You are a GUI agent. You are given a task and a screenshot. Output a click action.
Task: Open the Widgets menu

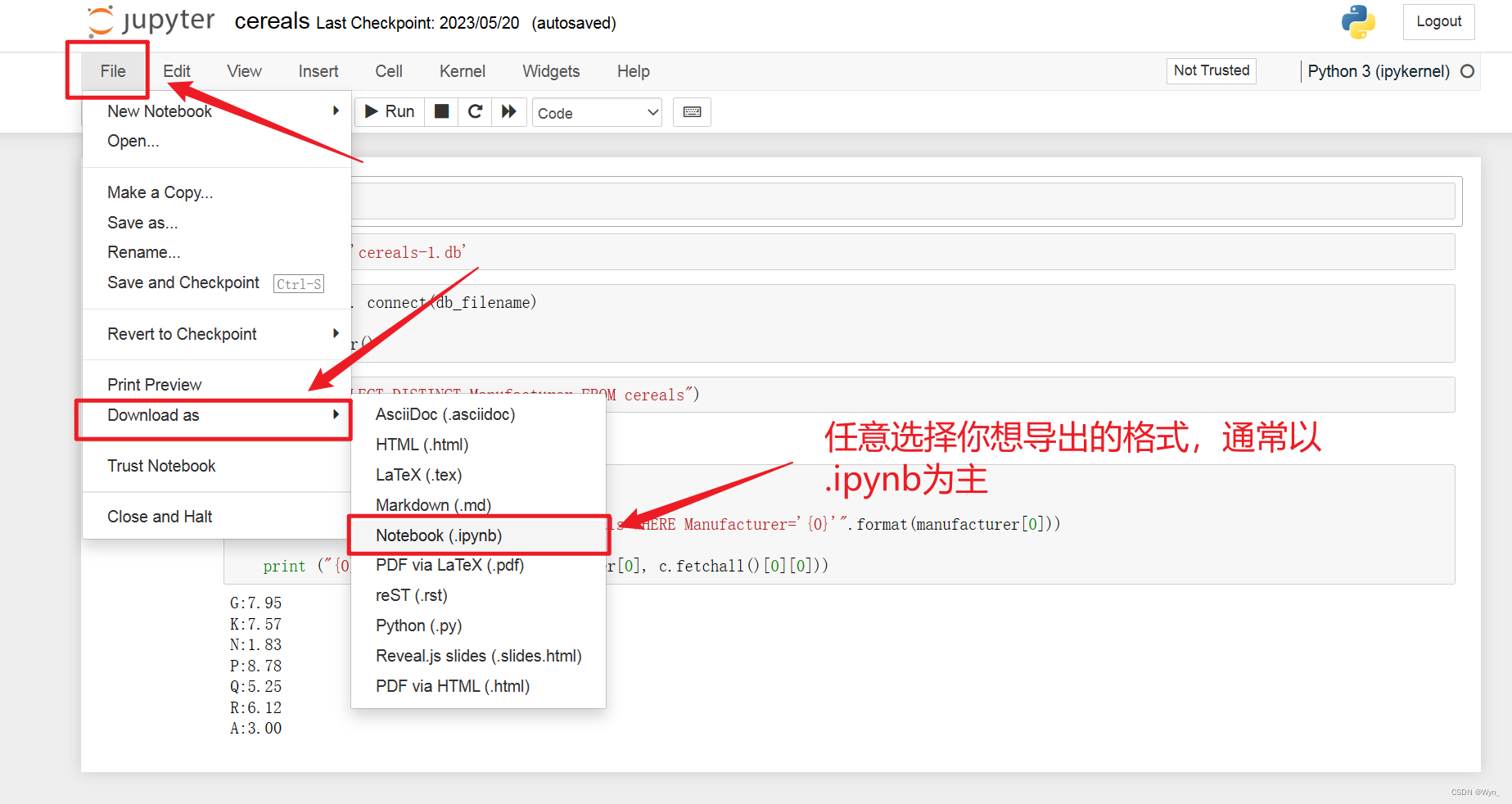[x=551, y=71]
